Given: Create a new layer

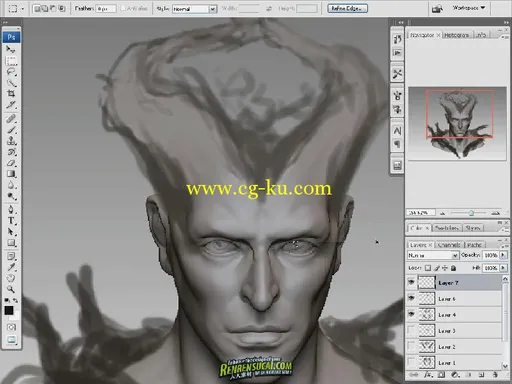Looking at the screenshot, I should 481,375.
